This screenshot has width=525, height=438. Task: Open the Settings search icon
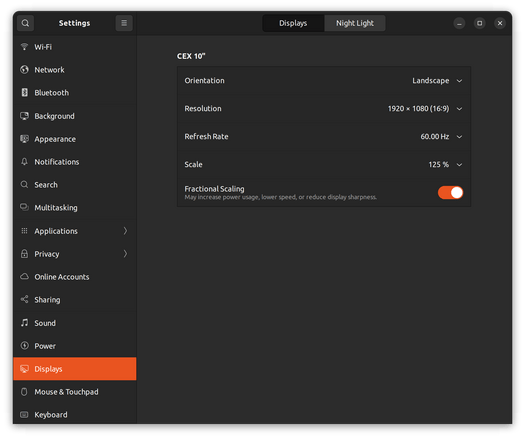click(x=25, y=23)
